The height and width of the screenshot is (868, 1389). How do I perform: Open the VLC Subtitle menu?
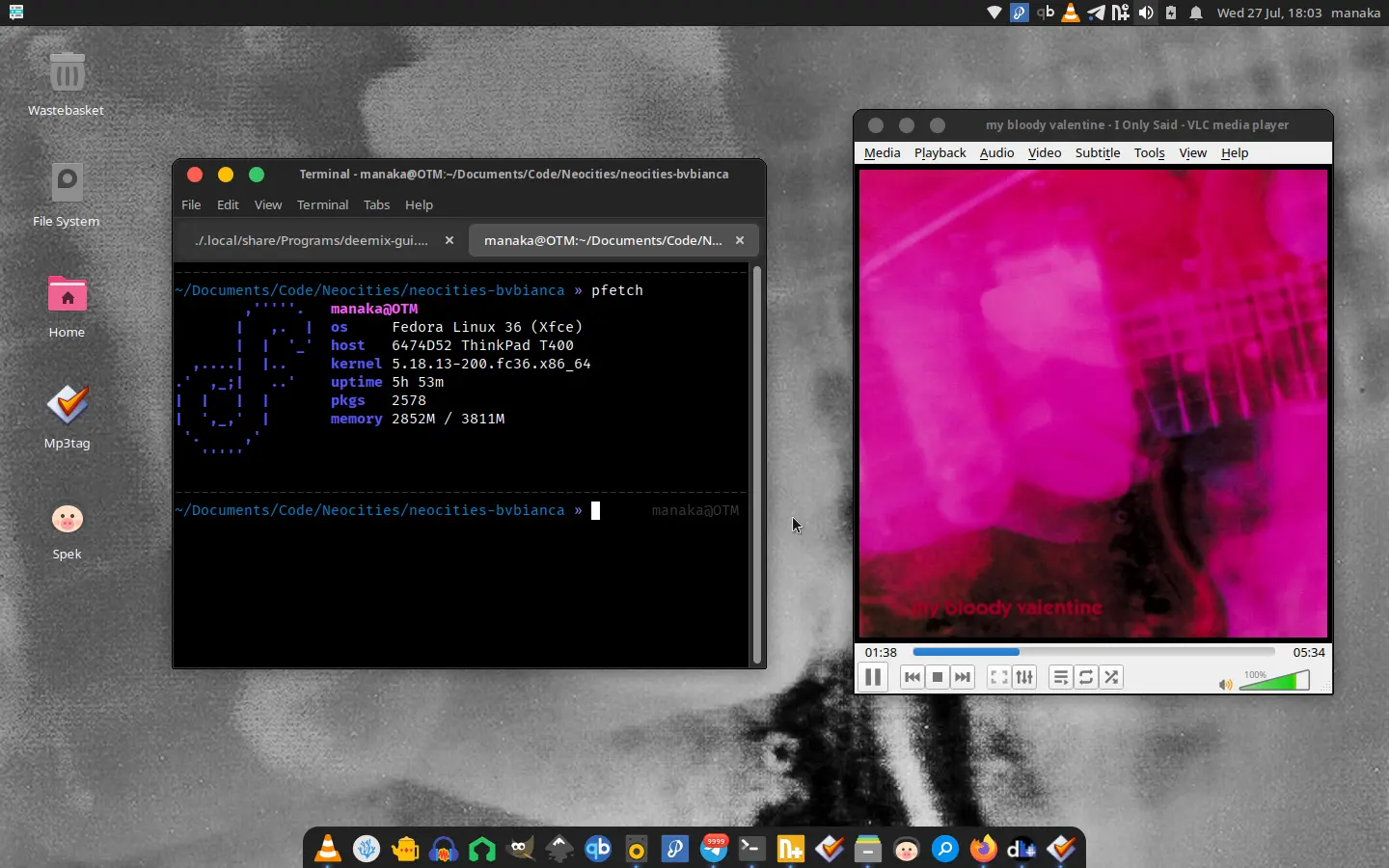pyautogui.click(x=1098, y=152)
